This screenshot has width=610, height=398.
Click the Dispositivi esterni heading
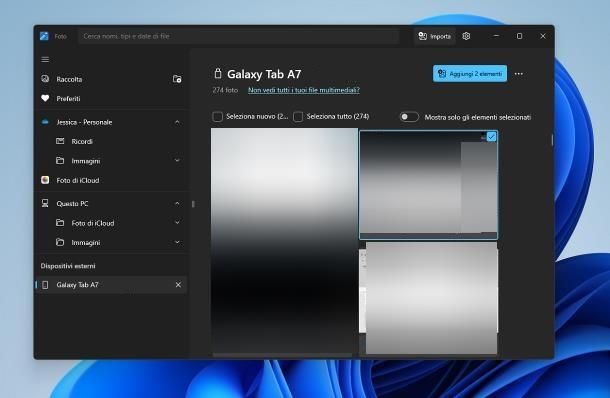[x=68, y=266]
